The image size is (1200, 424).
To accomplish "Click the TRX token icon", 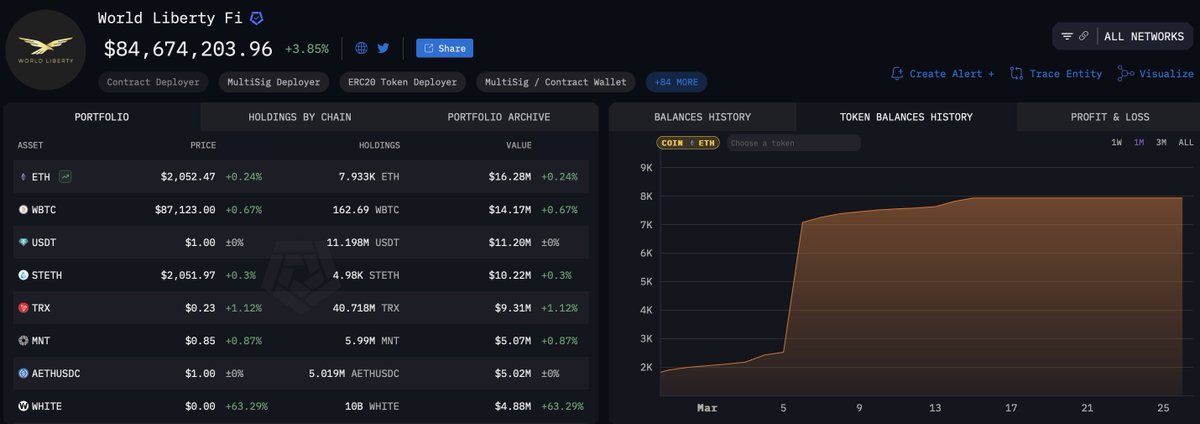I will click(x=23, y=308).
